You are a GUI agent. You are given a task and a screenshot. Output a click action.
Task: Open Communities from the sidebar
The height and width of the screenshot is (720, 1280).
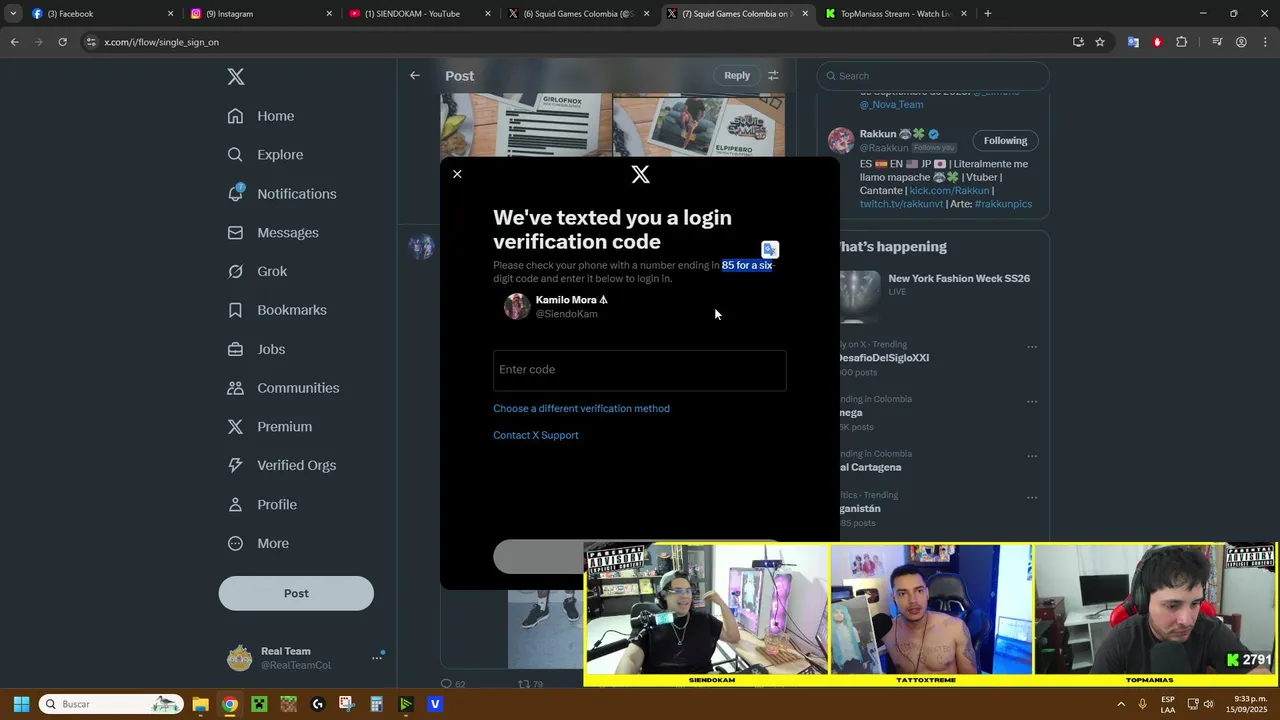pos(283,388)
